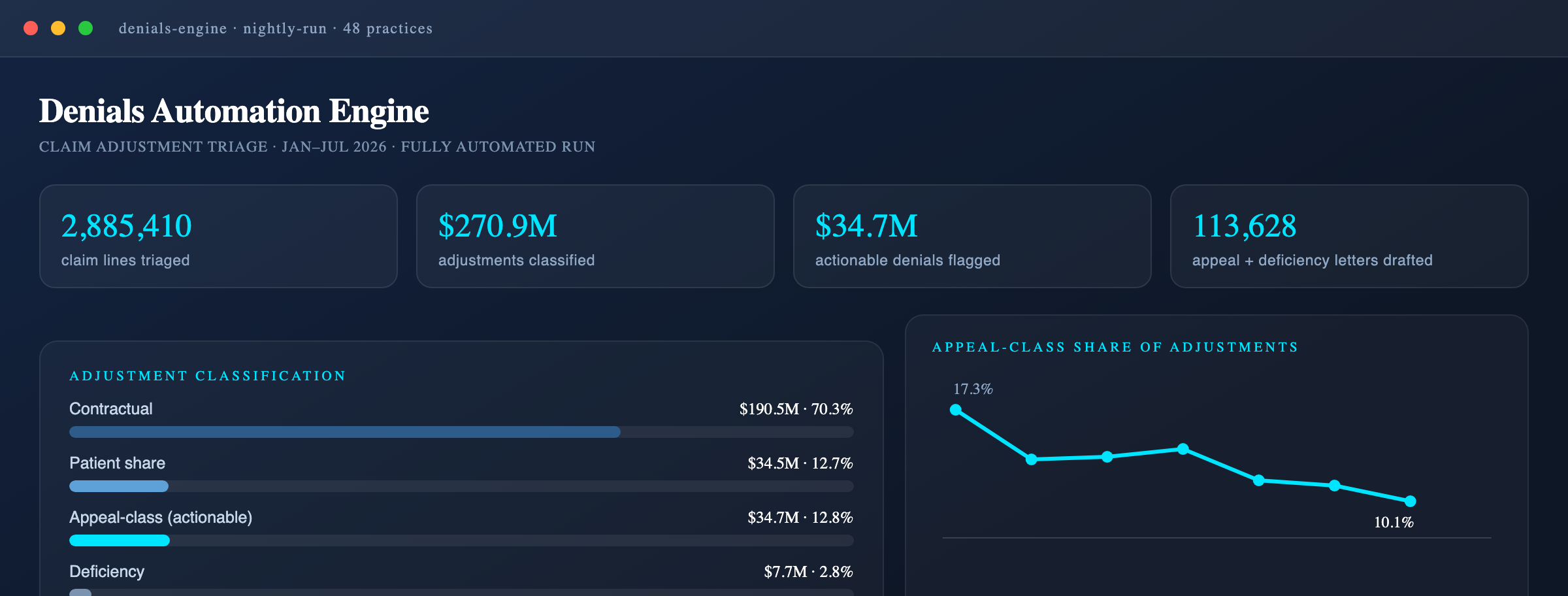
Task: Select the '113,628' letters drafted value
Action: click(1245, 226)
